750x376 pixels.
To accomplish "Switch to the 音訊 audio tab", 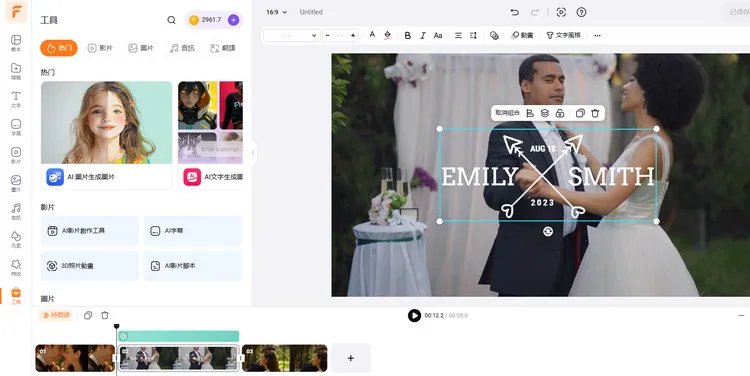I will tap(182, 48).
